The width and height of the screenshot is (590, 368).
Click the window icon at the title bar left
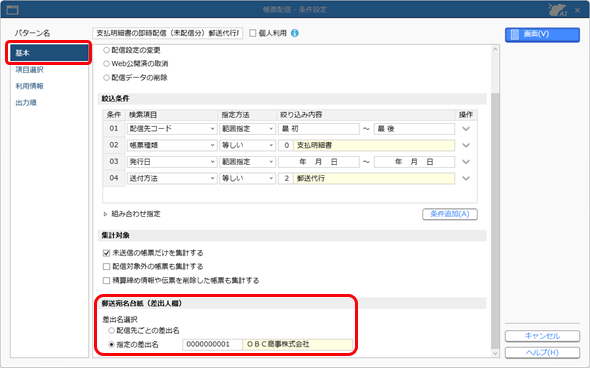pyautogui.click(x=12, y=10)
